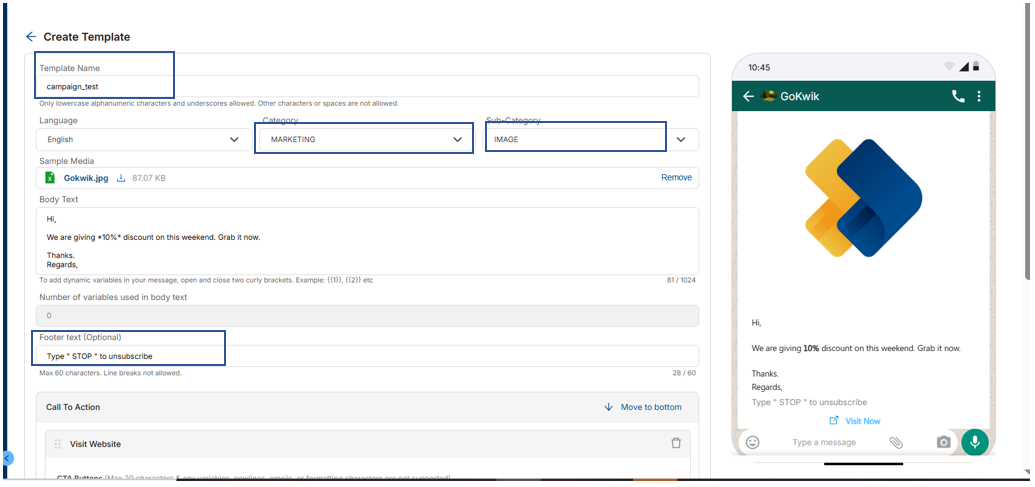Tap the camera icon in preview message bar
The height and width of the screenshot is (487, 1035).
tap(944, 442)
